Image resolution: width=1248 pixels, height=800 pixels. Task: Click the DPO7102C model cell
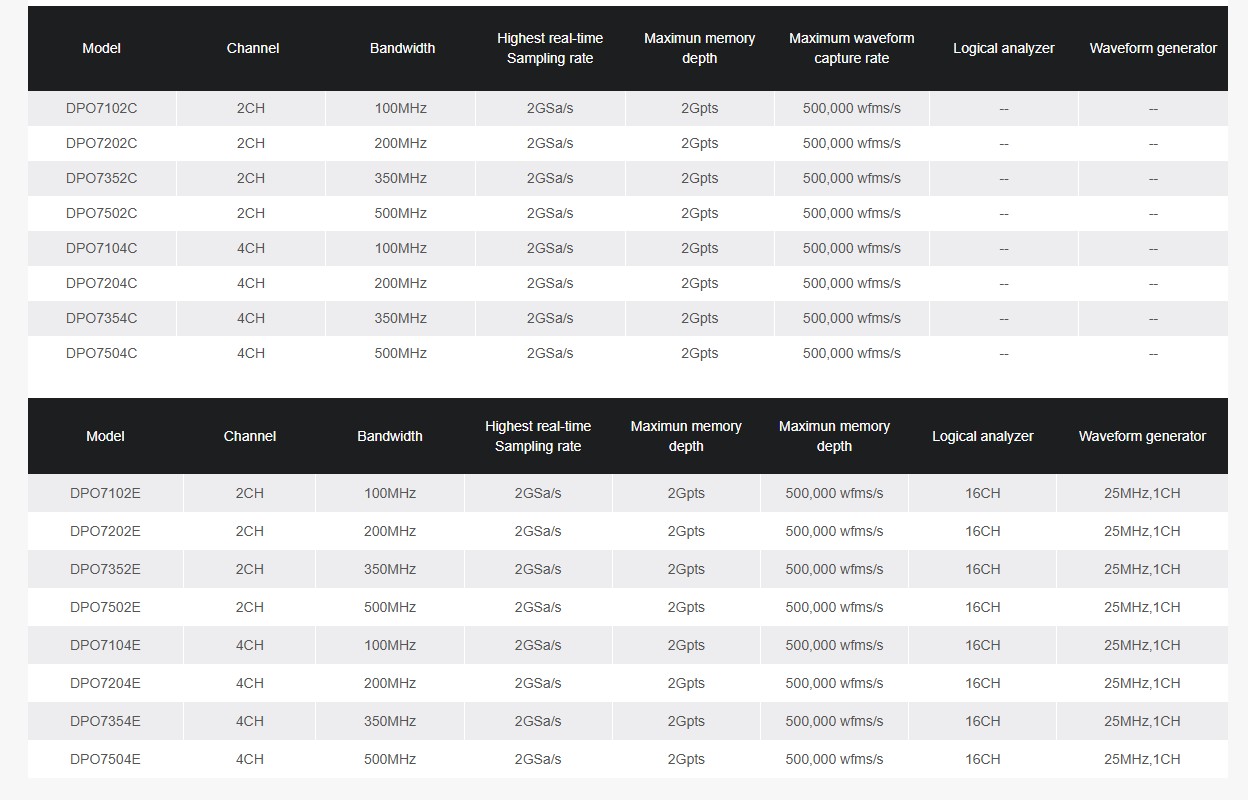coord(101,108)
